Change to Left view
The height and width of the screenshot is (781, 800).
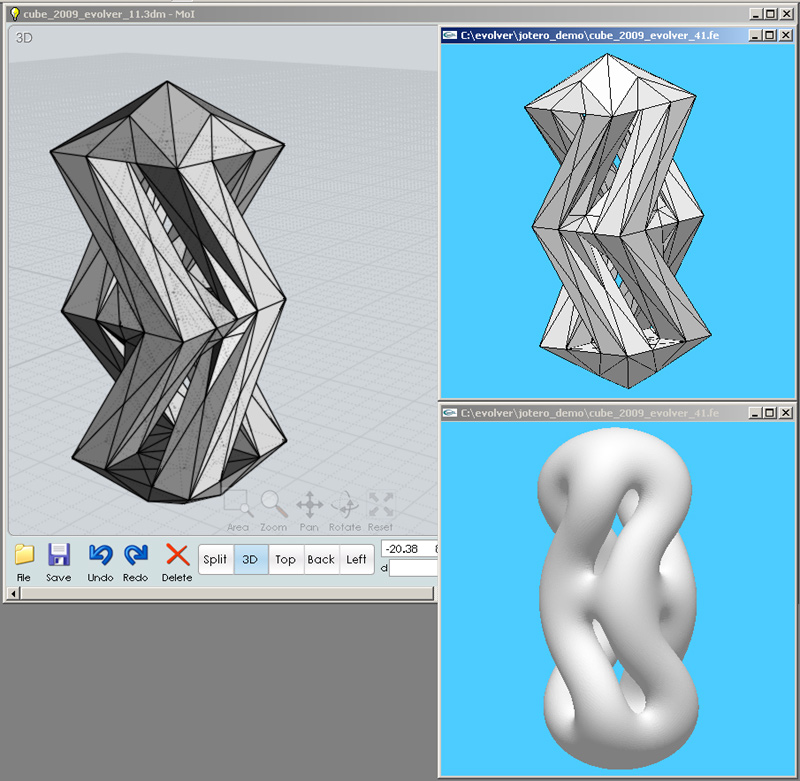(356, 560)
